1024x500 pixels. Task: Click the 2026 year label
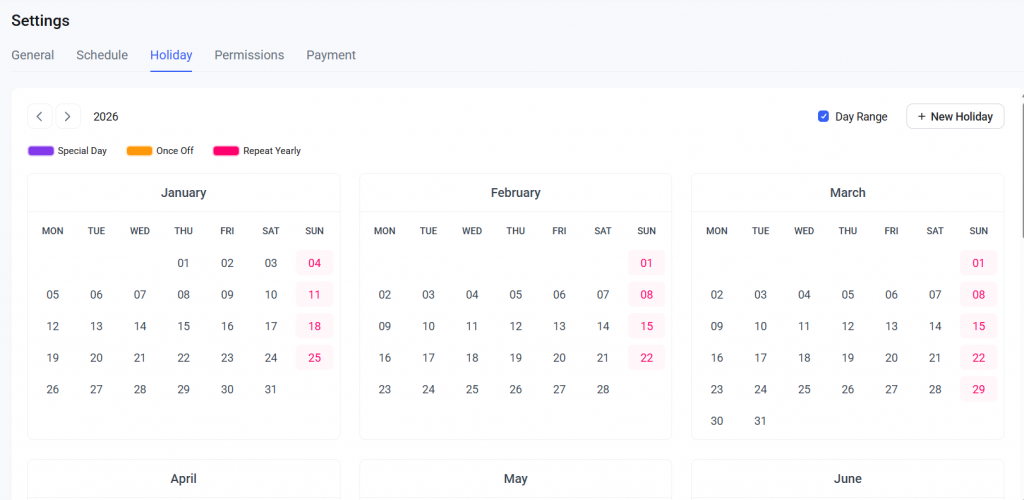click(106, 117)
